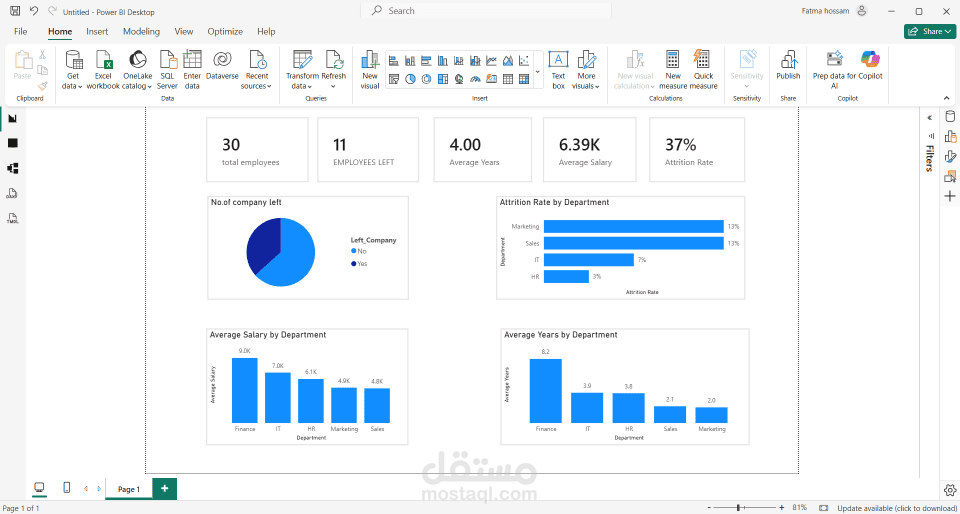Screen dimensions: 960x514
Task: Expand the Refresh dropdown arrow
Action: [334, 86]
